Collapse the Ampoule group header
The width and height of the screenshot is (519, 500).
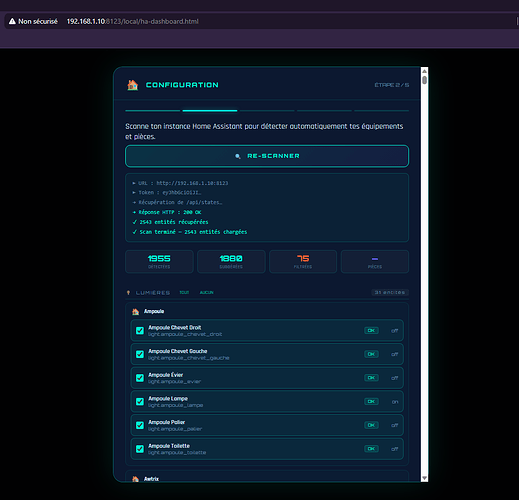[267, 311]
